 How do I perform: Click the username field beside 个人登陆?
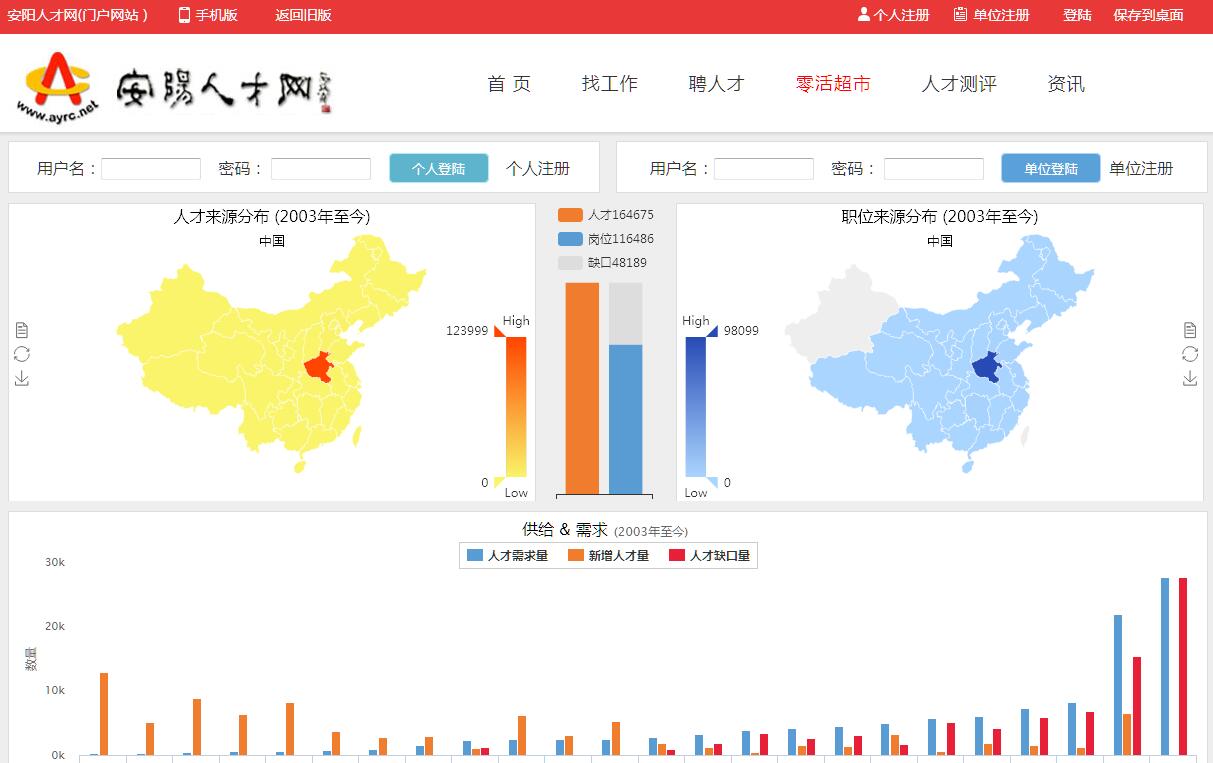pyautogui.click(x=151, y=169)
